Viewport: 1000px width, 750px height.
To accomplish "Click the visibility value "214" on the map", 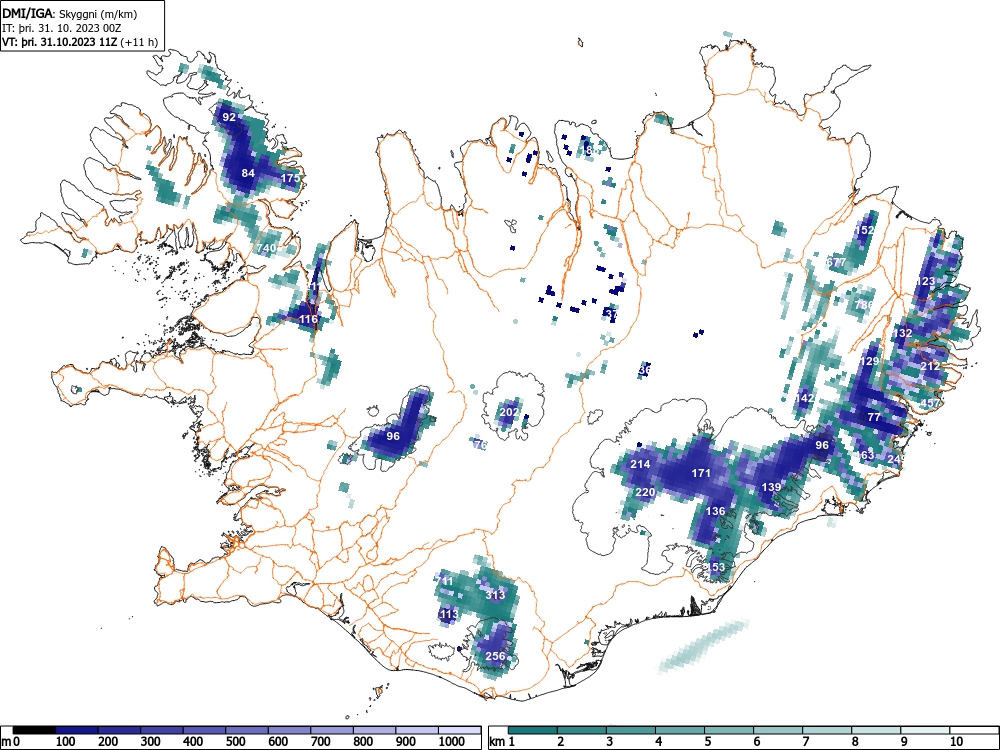I will click(x=640, y=464).
